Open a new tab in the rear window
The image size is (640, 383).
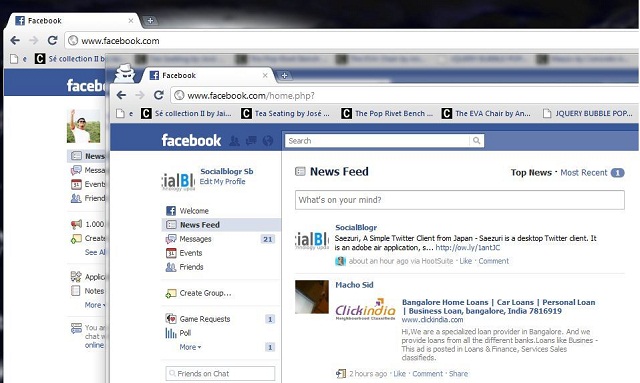click(x=150, y=20)
